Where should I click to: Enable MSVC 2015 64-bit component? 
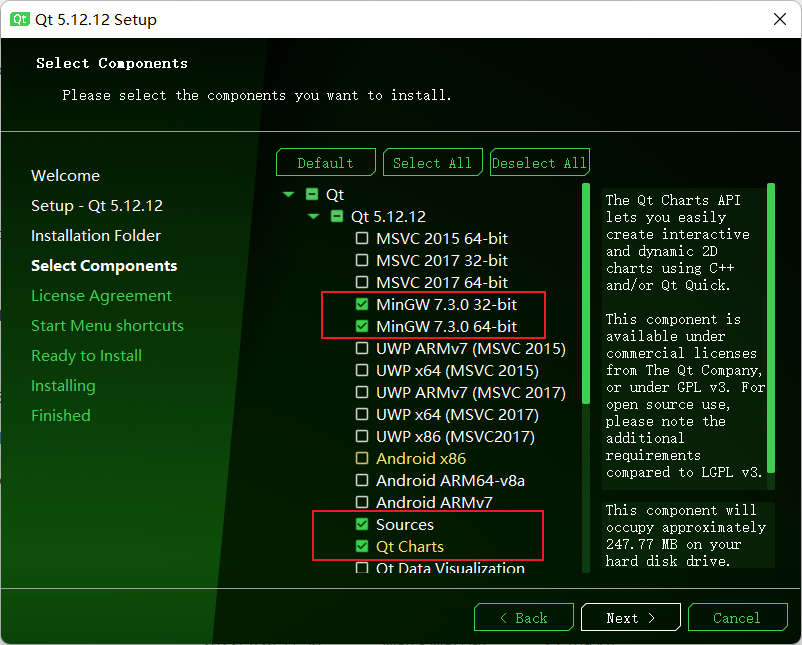point(362,238)
